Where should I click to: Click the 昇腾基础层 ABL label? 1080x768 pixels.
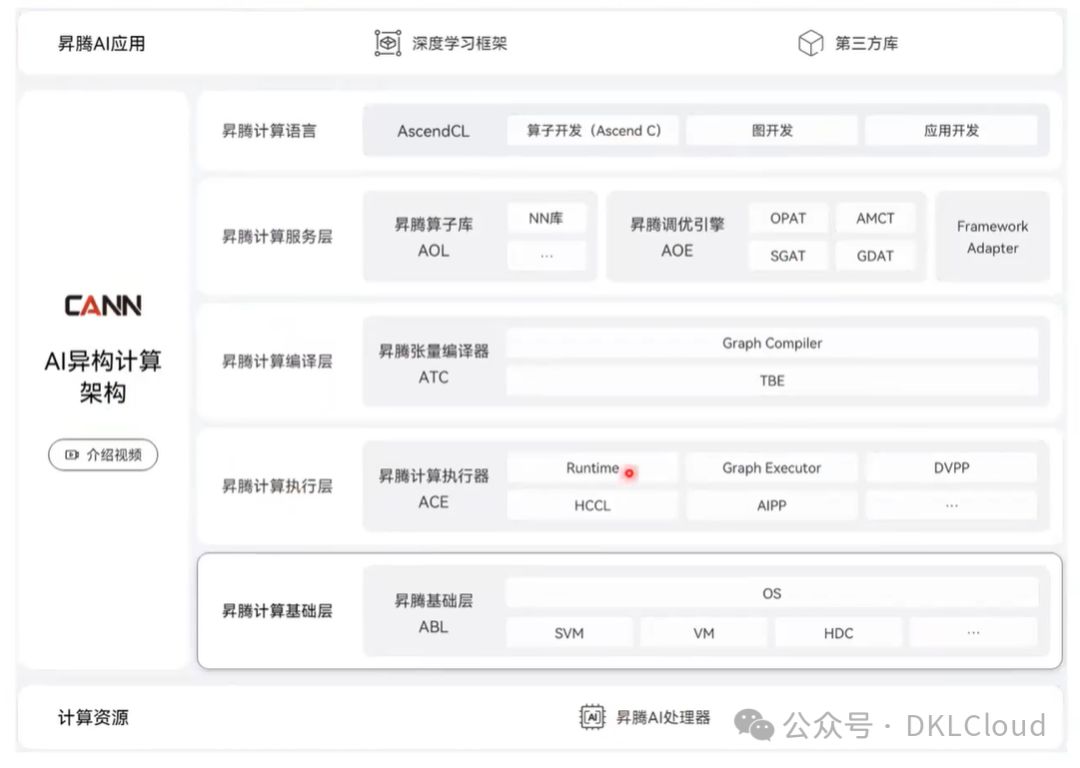pos(433,613)
